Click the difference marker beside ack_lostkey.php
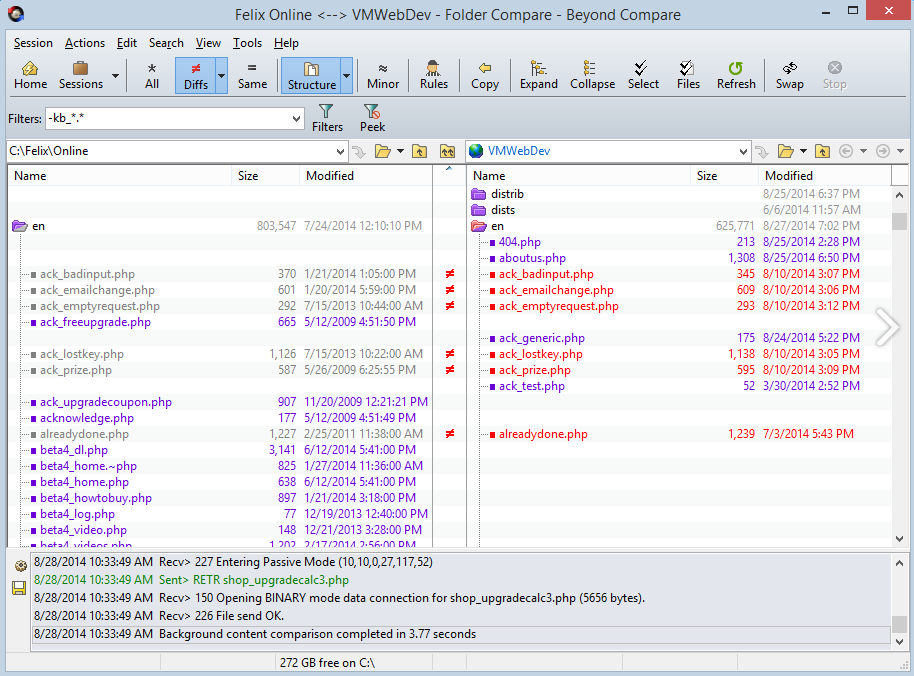The image size is (914, 676). coord(449,354)
